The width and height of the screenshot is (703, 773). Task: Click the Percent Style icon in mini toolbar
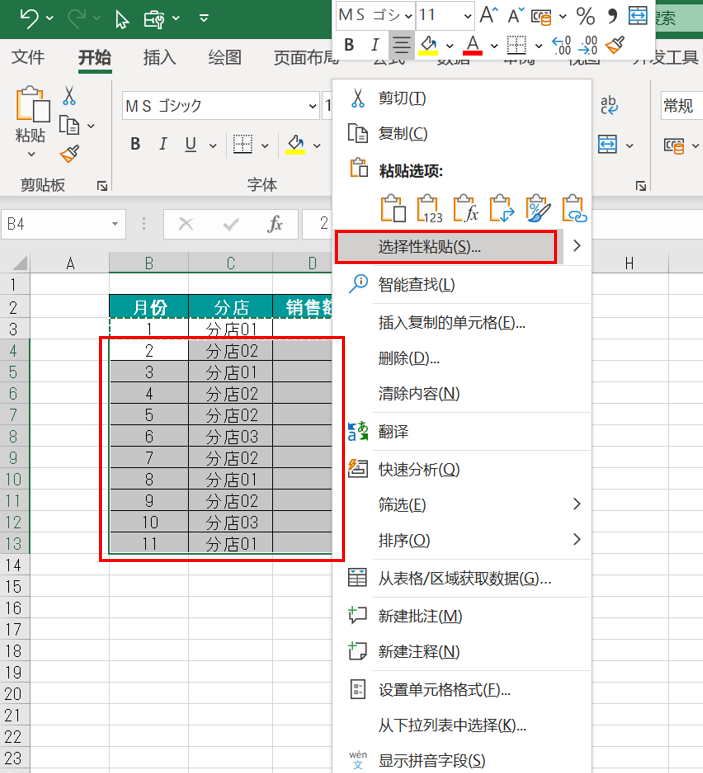585,16
